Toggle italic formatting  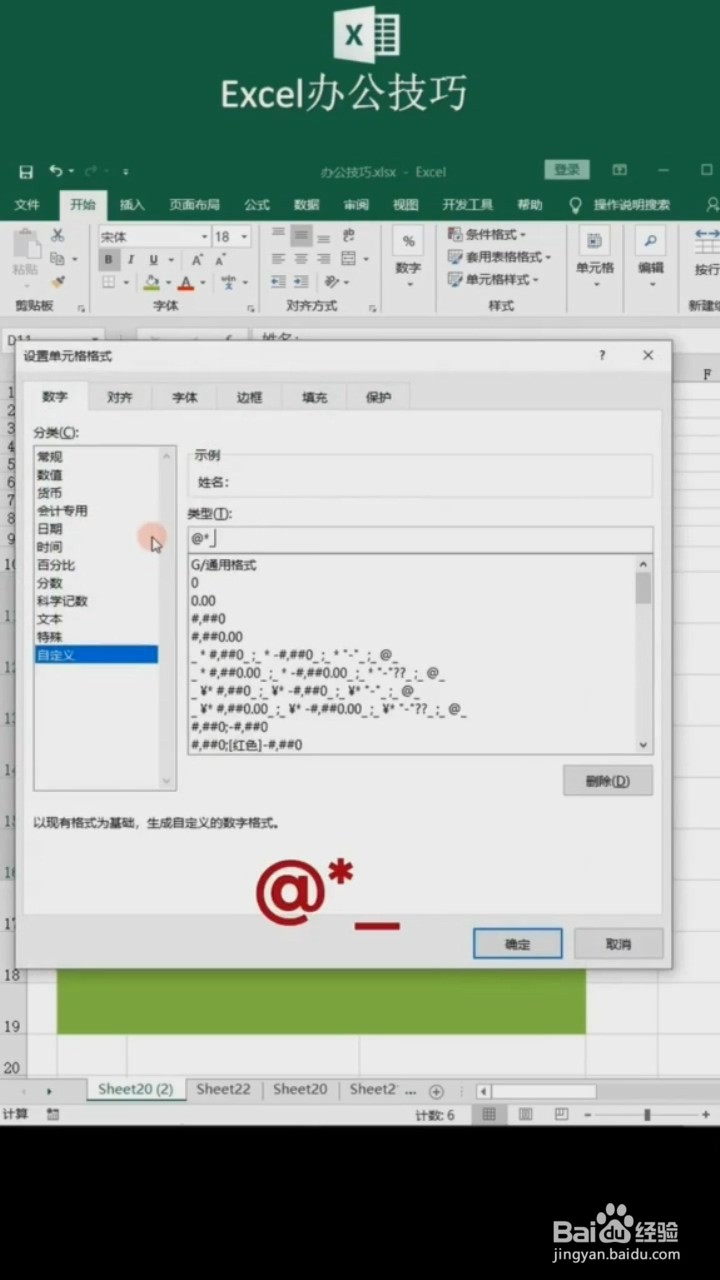(x=130, y=260)
